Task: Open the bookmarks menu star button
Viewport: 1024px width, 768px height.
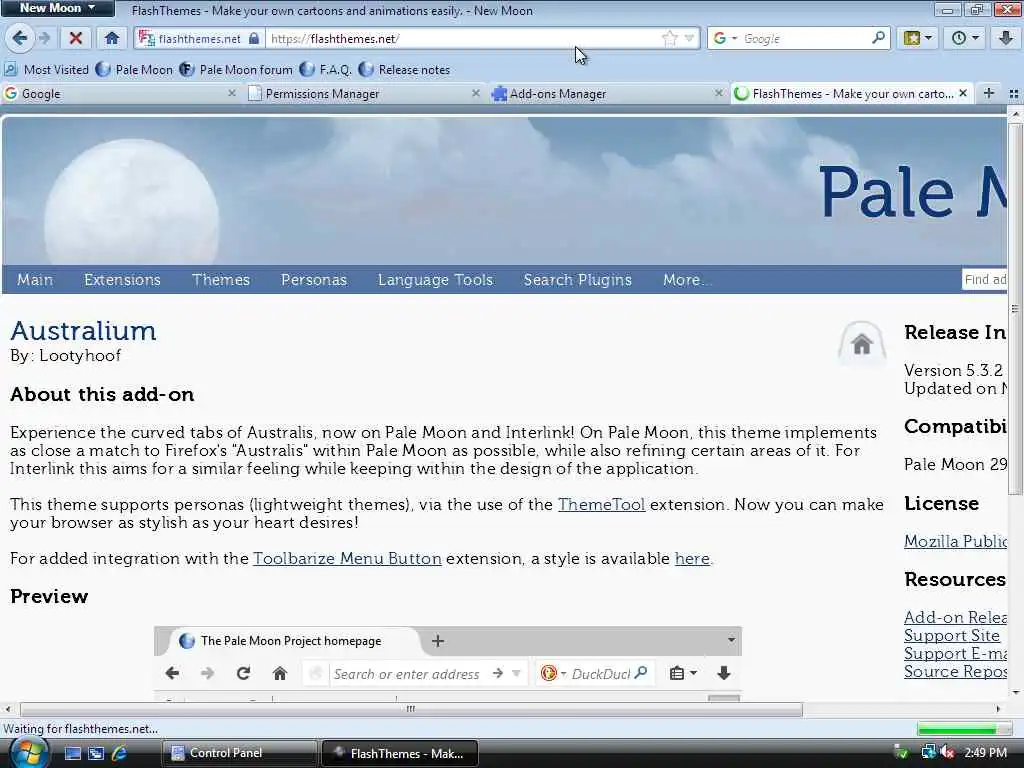Action: click(x=912, y=38)
